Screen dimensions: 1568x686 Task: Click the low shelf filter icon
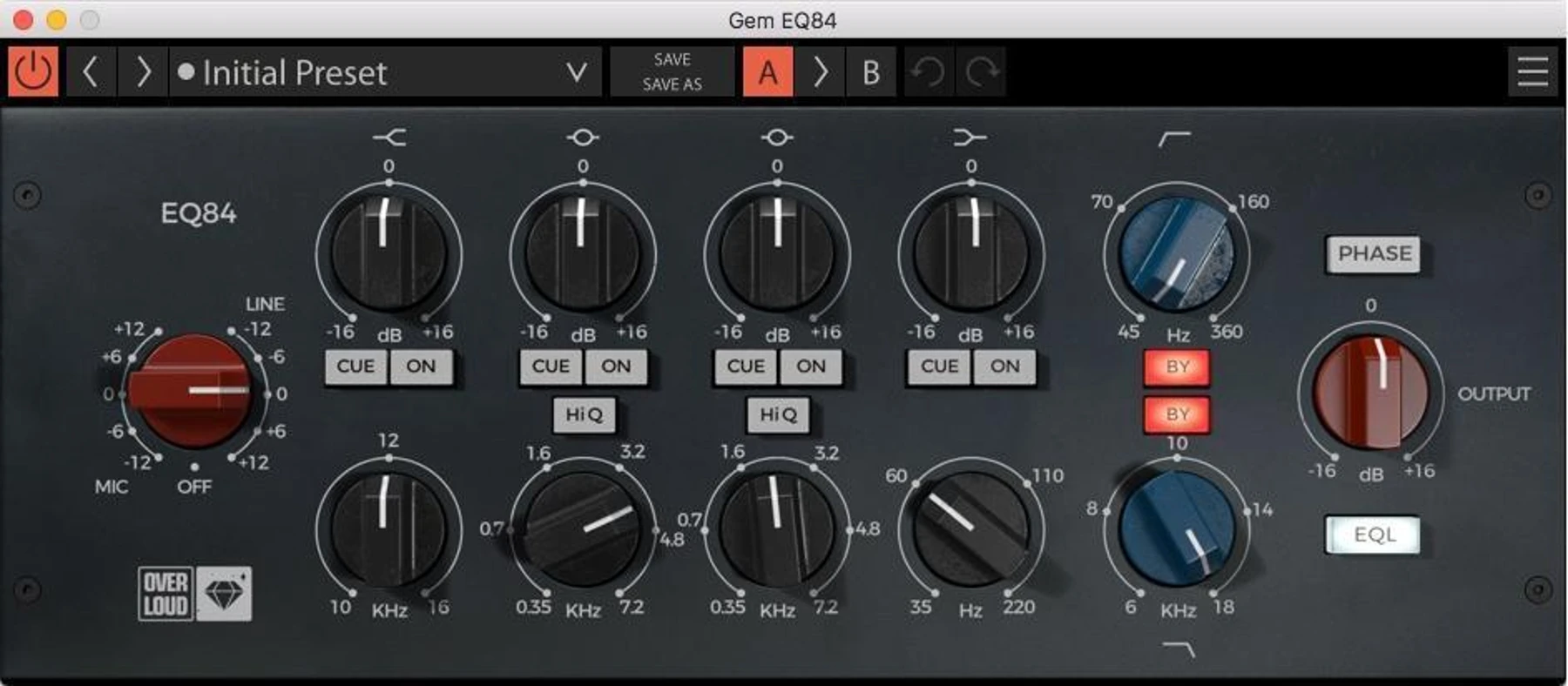pyautogui.click(x=970, y=137)
